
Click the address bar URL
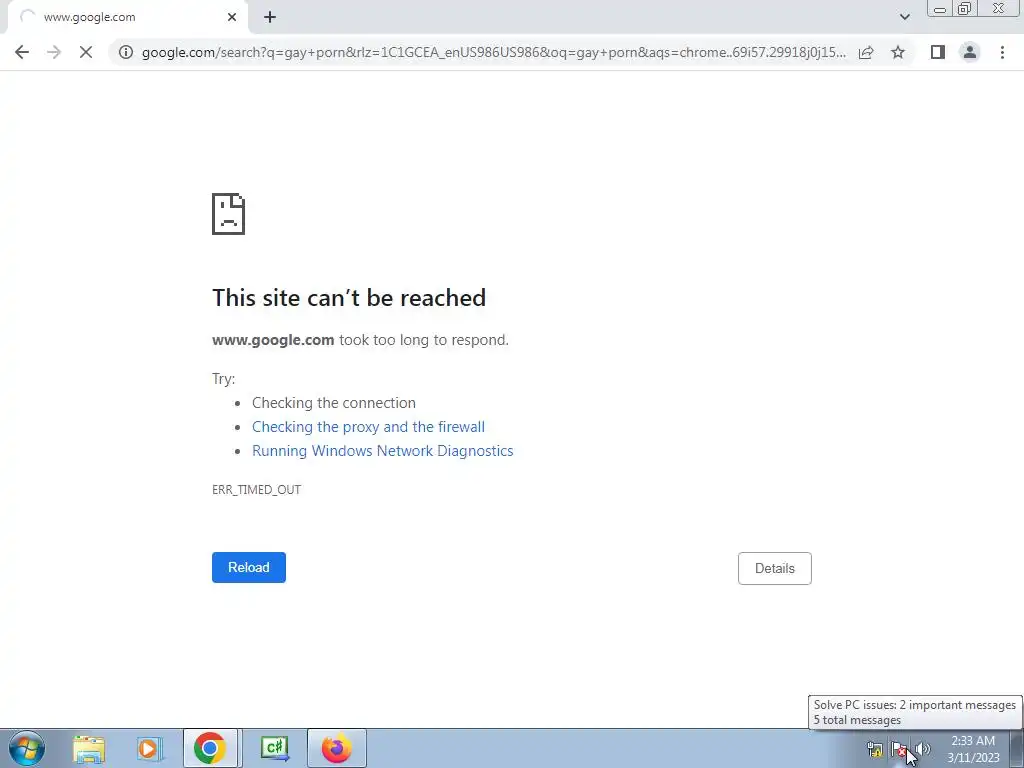(494, 52)
